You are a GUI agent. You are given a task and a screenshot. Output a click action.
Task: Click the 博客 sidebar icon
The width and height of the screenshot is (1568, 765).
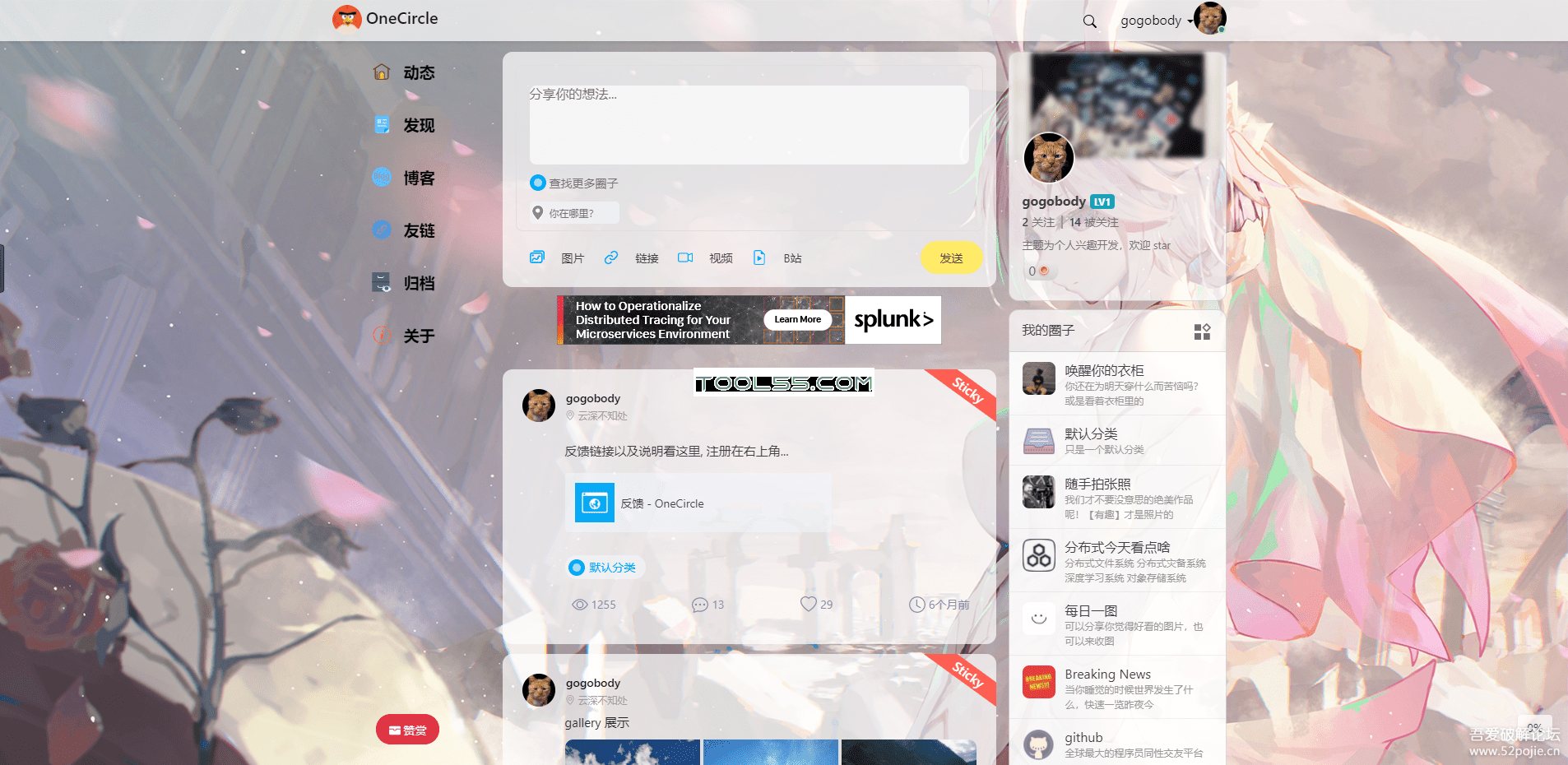(x=381, y=177)
